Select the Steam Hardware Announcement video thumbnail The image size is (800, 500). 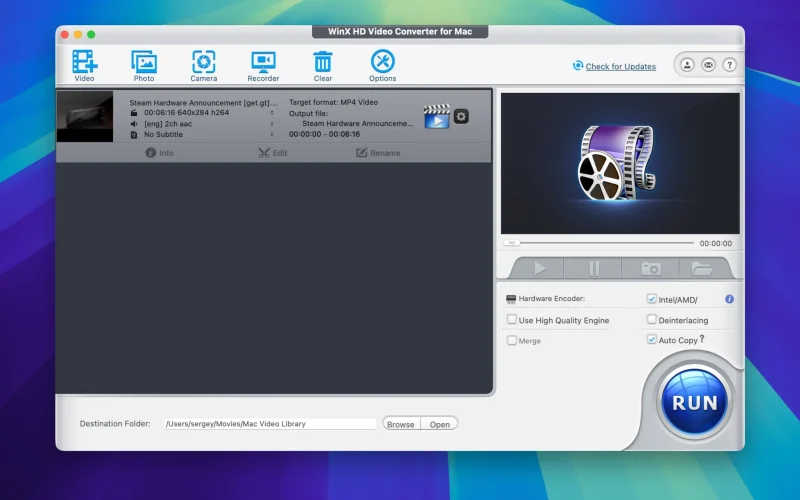point(85,116)
